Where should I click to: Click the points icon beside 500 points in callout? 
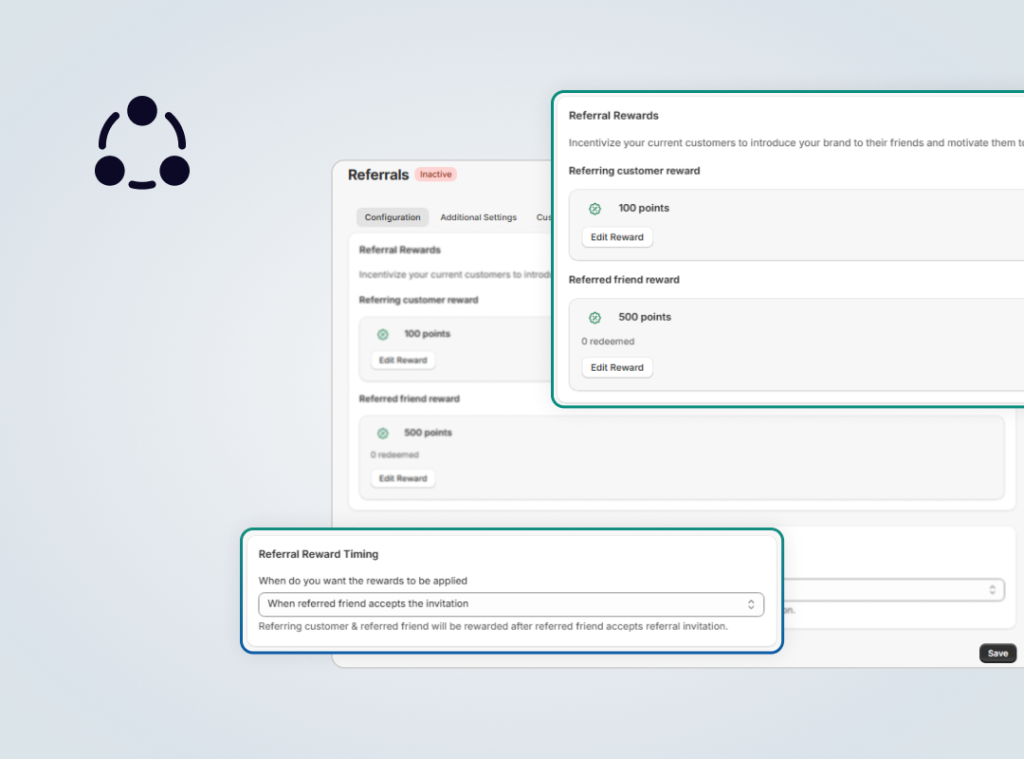click(595, 318)
